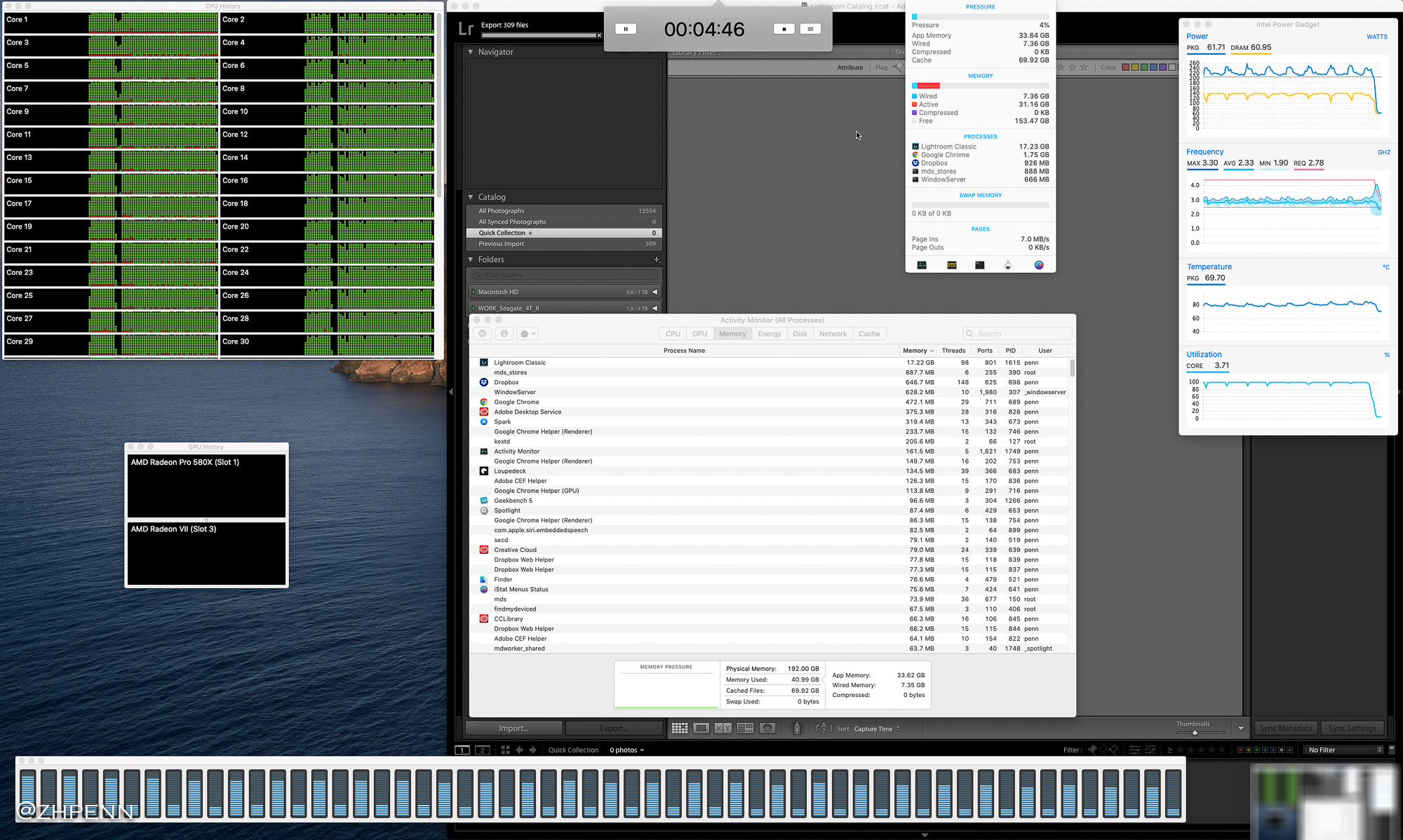
Task: Switch to Network tab in Activity Monitor
Action: pos(833,334)
